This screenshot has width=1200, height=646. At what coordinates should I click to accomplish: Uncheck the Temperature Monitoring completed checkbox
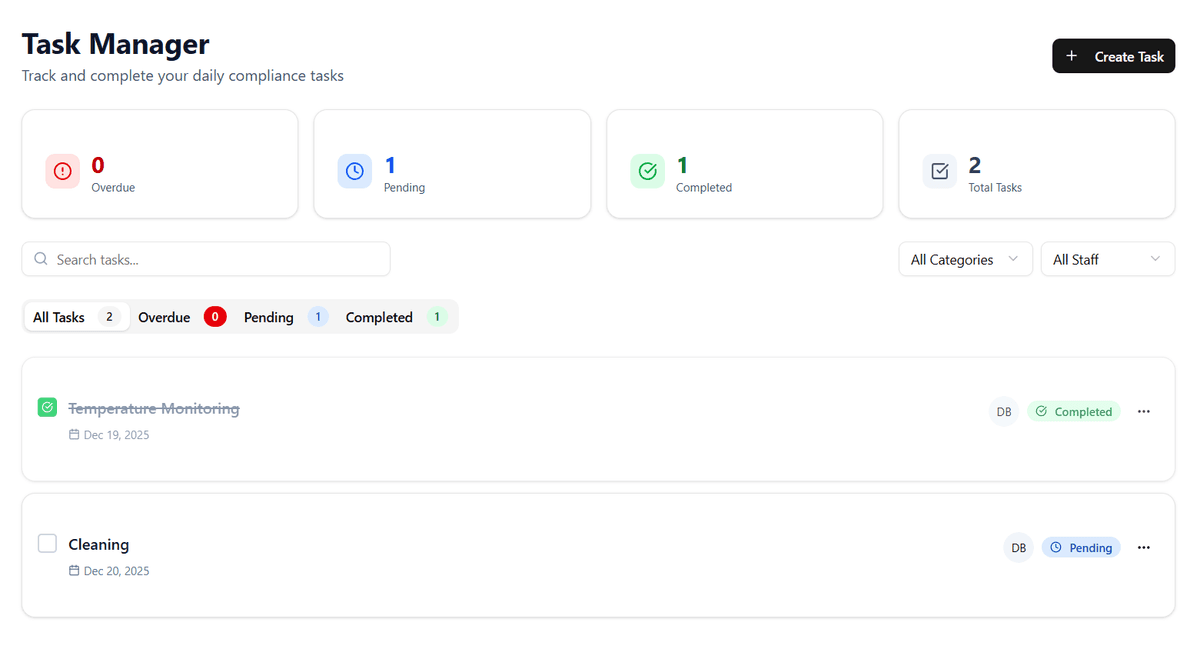tap(47, 407)
